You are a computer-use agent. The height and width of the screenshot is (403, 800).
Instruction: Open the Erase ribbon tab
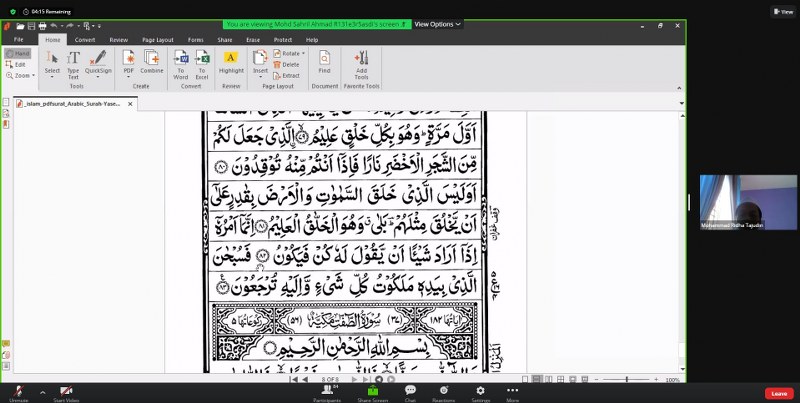253,40
